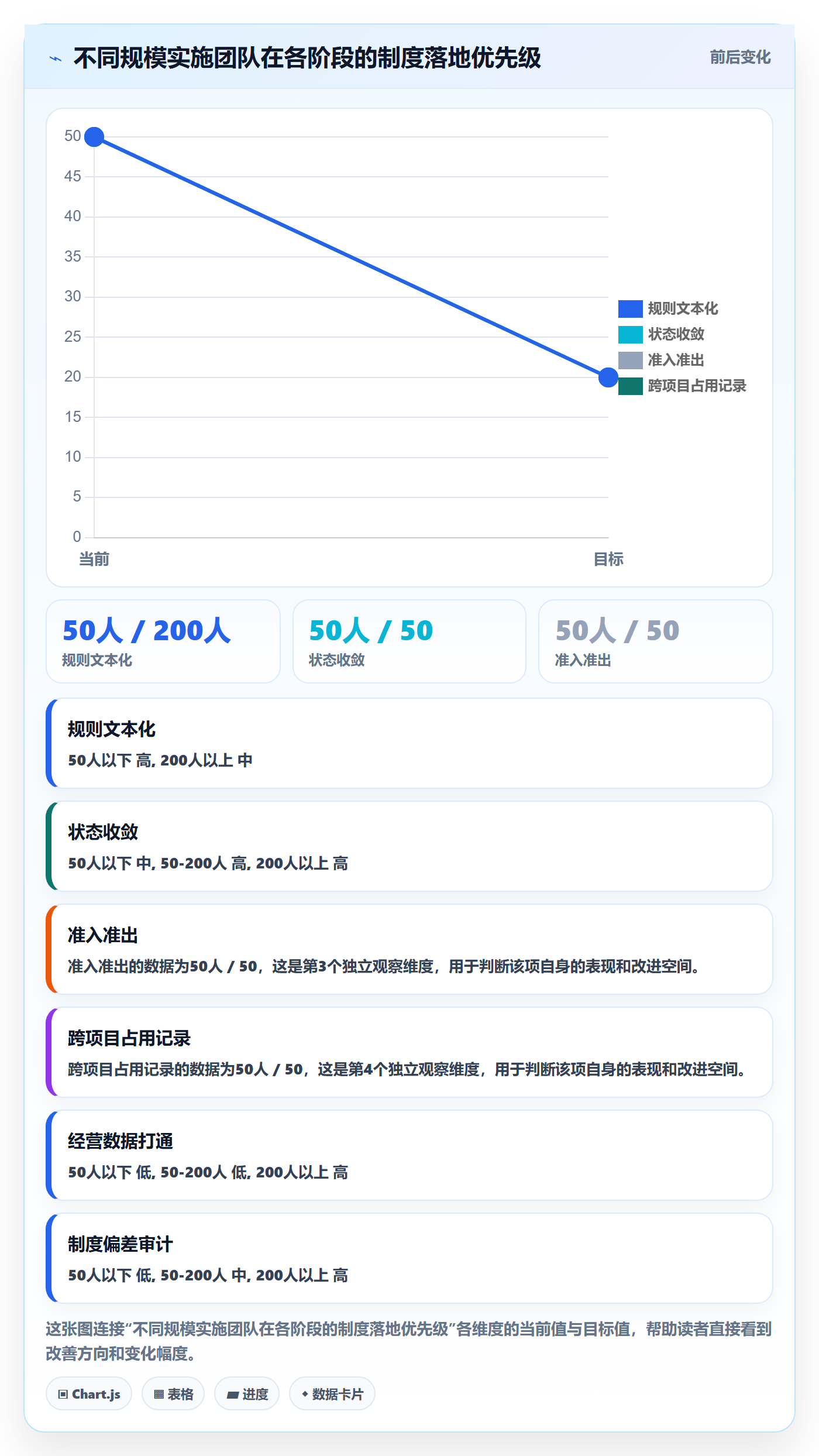This screenshot has width=819, height=1456.
Task: Click the 目标 data point at 20
Action: click(608, 377)
